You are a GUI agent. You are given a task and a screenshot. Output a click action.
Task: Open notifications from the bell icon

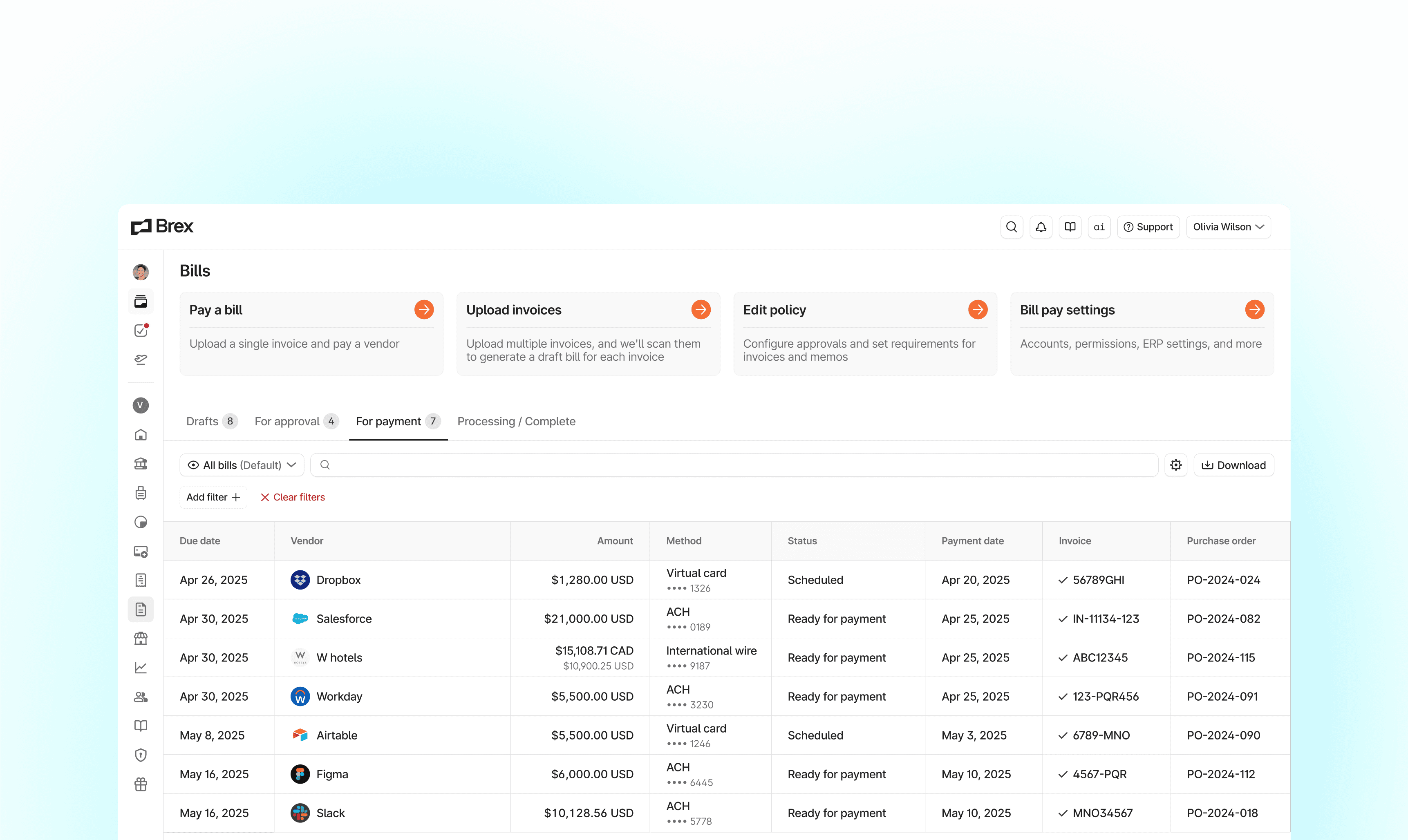1041,226
